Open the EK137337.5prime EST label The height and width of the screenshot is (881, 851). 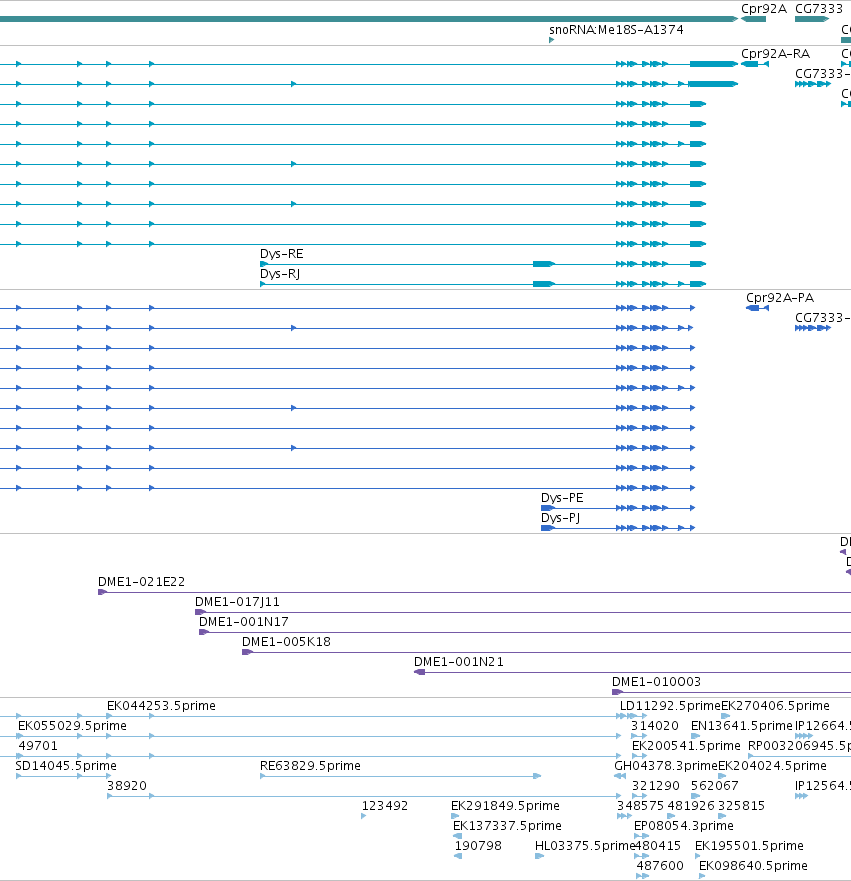(507, 826)
